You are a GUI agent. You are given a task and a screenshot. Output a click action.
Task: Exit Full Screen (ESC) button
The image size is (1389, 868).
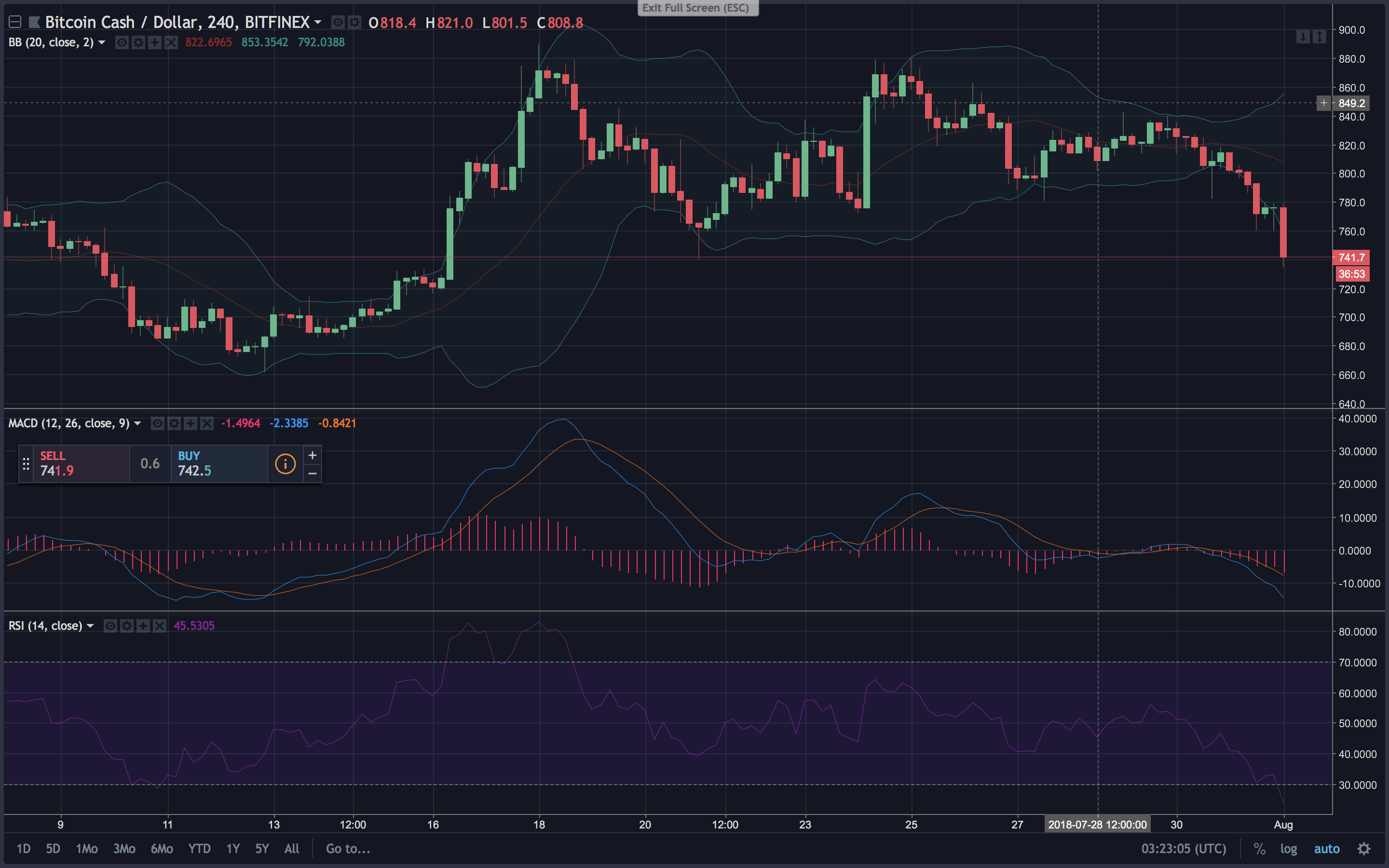click(x=698, y=8)
